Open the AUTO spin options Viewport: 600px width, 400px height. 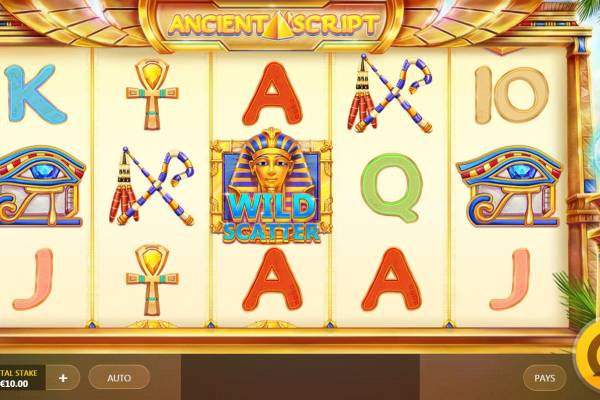119,378
